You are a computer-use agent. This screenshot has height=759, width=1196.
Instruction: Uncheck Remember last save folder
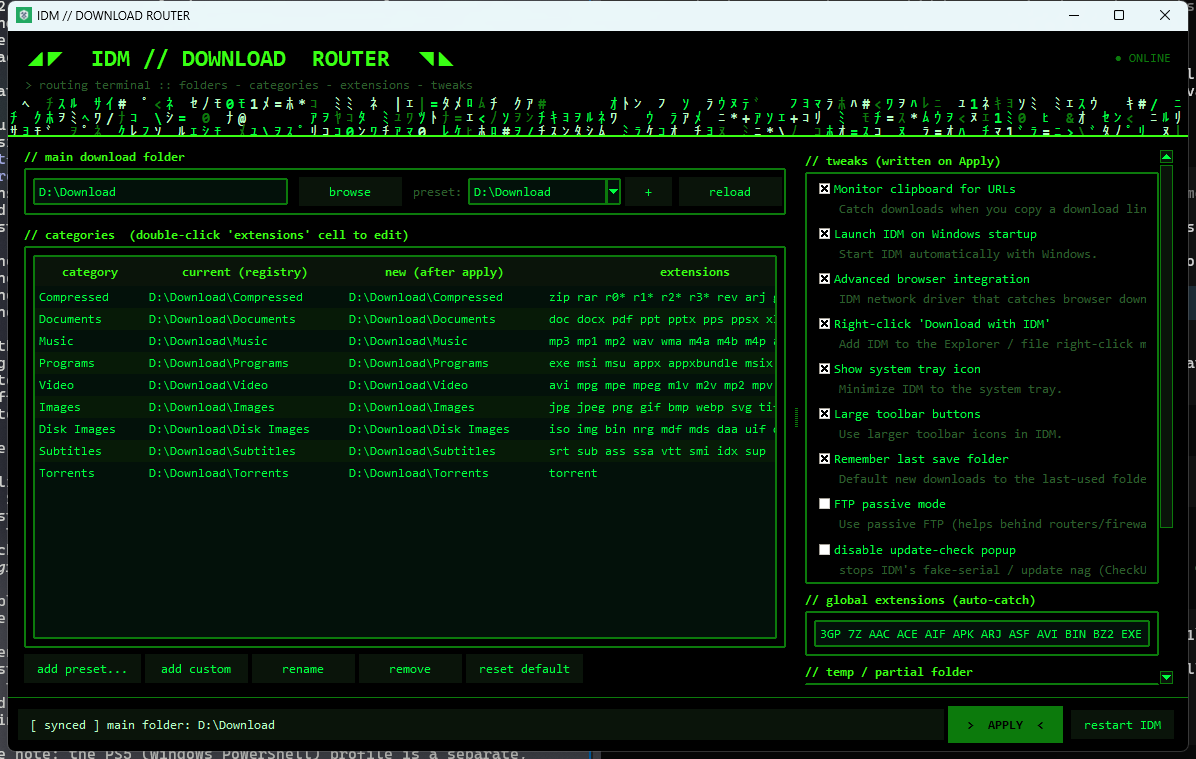coord(825,458)
